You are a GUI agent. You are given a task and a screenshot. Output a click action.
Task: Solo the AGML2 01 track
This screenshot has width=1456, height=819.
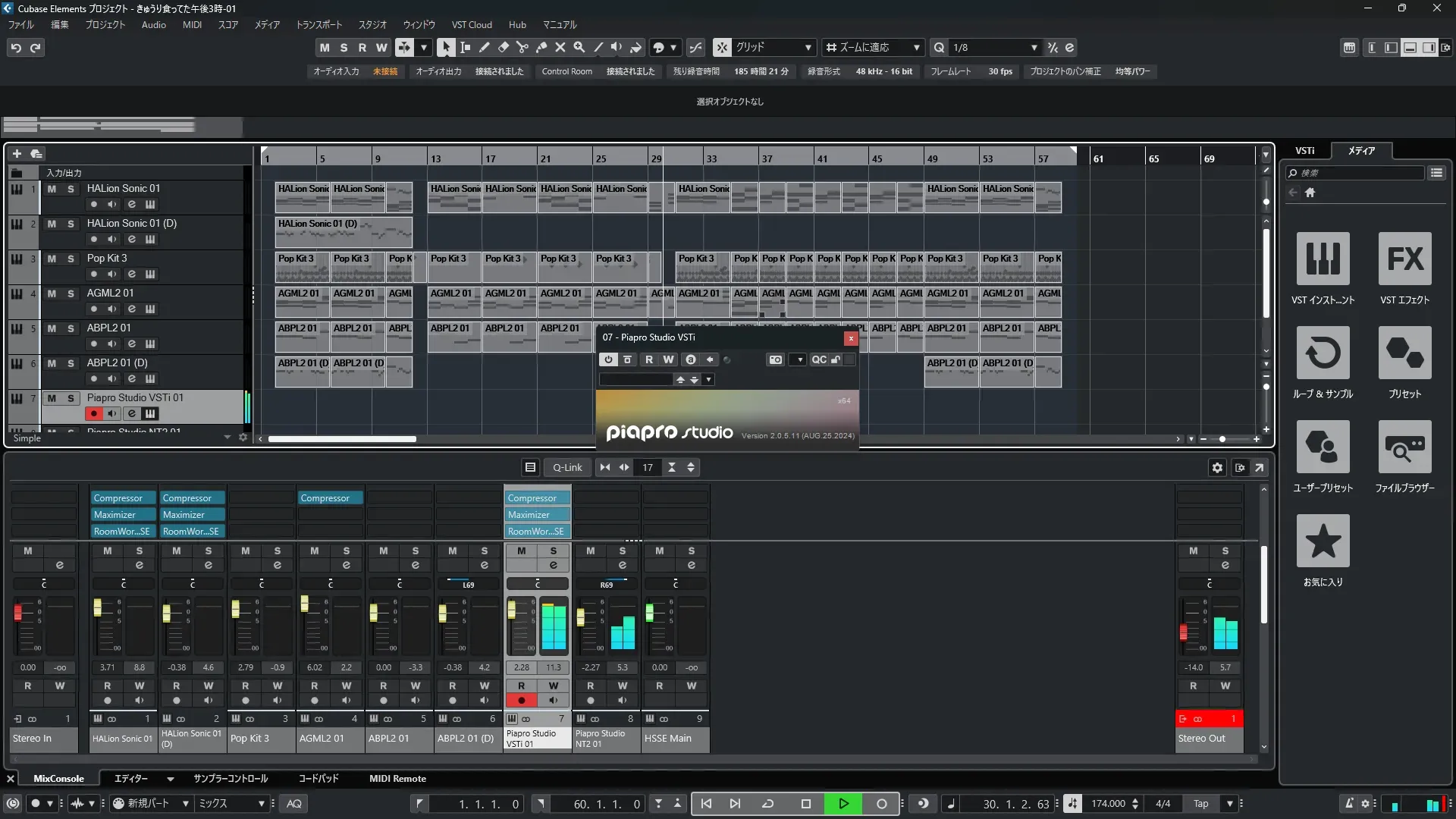point(71,293)
